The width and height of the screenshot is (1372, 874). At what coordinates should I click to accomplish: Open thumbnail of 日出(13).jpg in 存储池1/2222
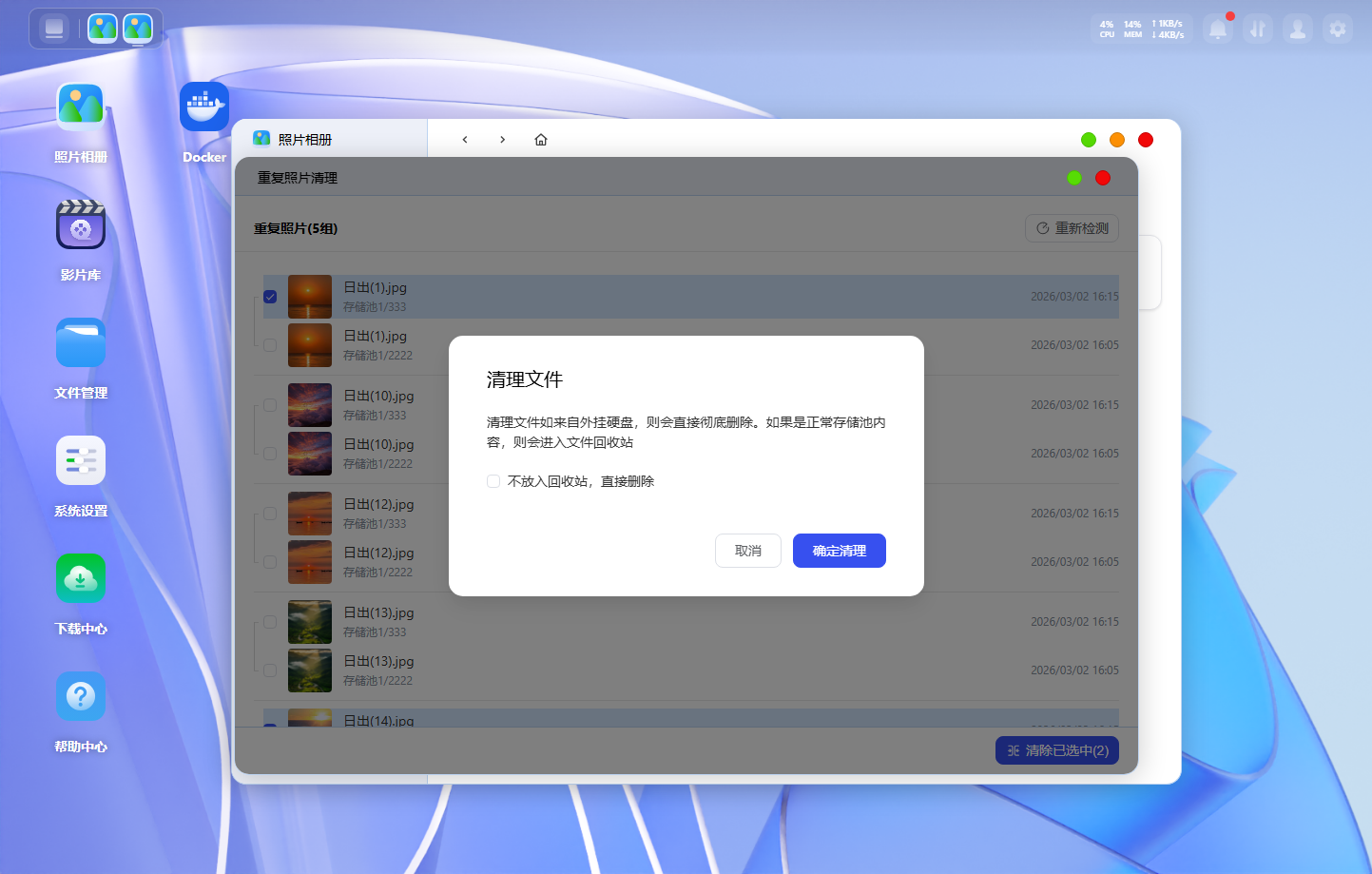[x=310, y=670]
